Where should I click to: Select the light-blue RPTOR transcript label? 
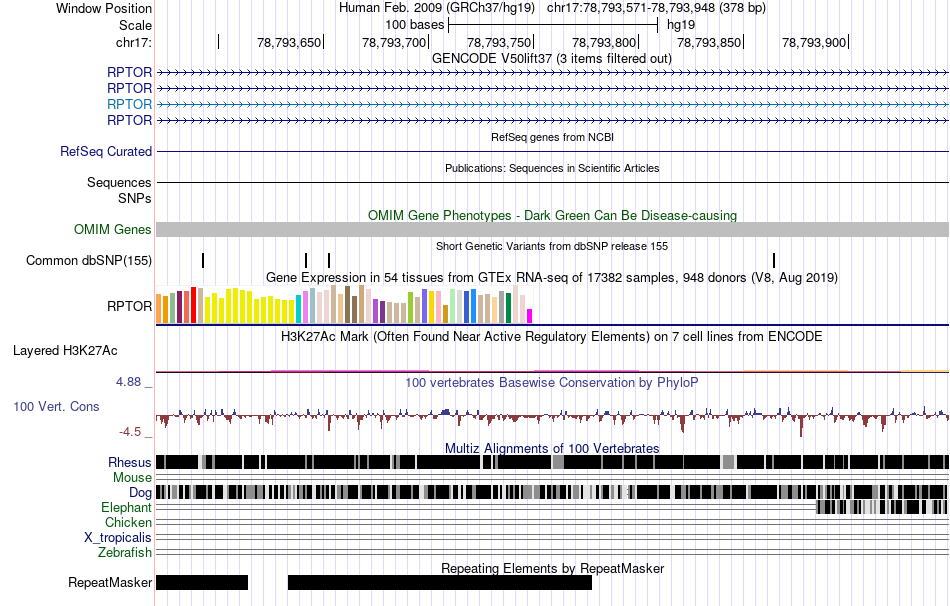129,104
